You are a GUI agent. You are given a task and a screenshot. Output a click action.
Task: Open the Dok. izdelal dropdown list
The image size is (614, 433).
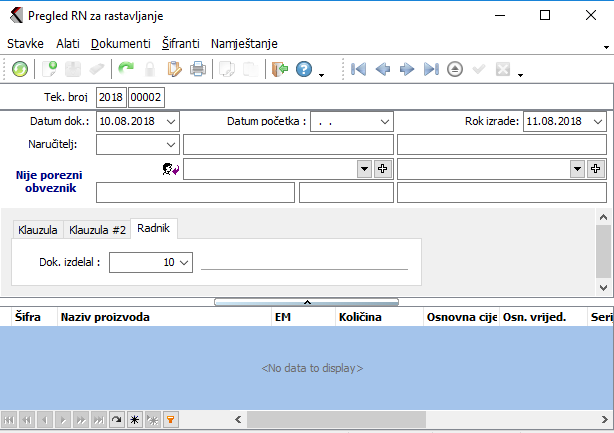pos(183,262)
